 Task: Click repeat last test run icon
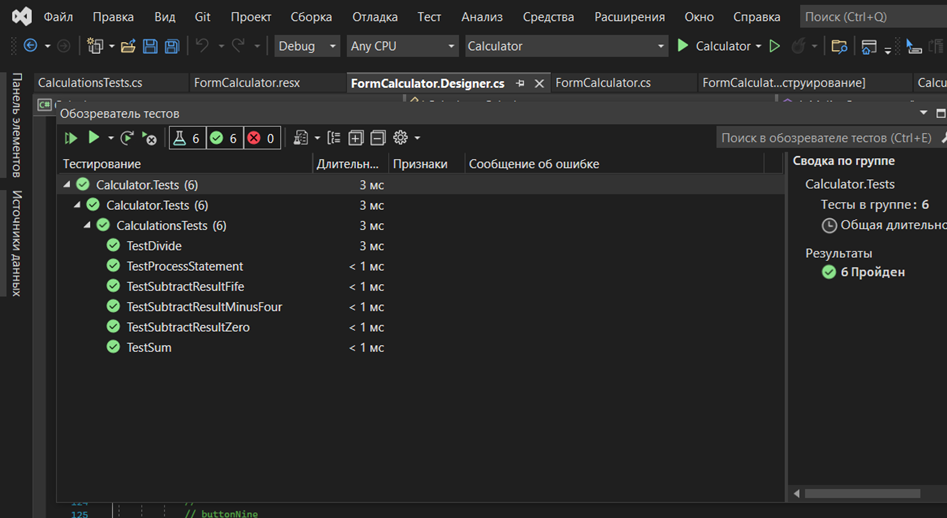click(x=127, y=138)
